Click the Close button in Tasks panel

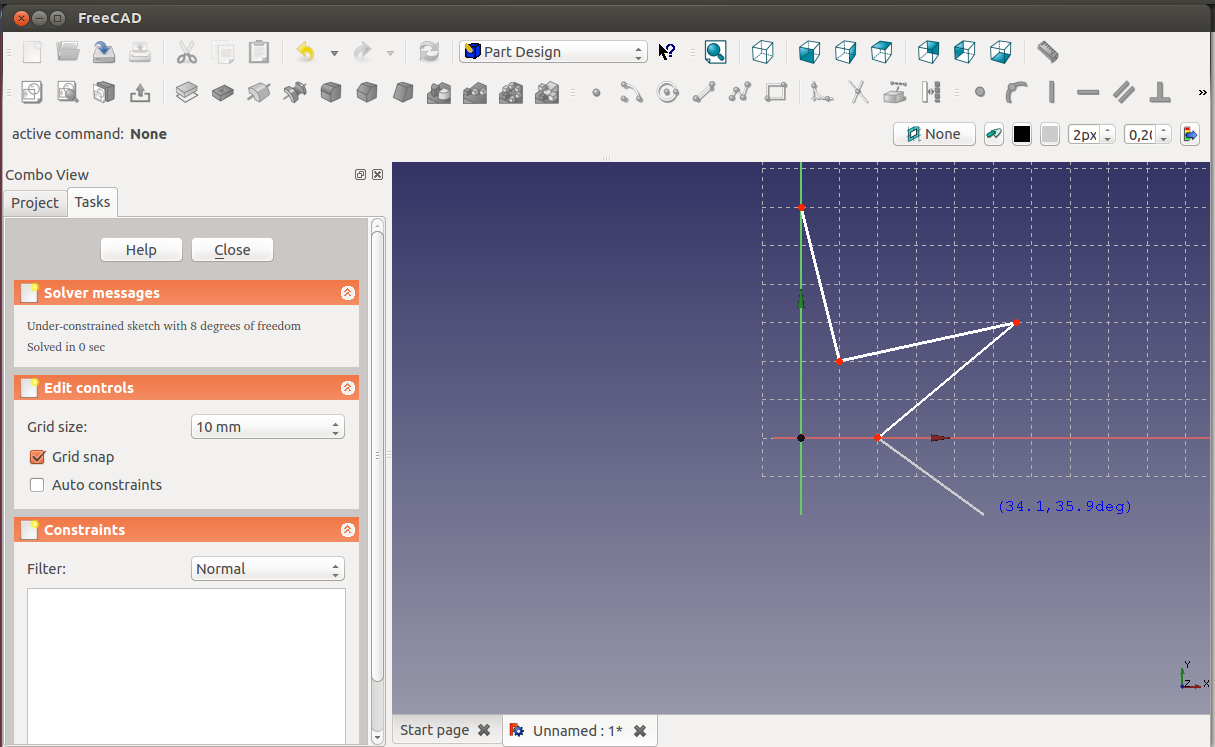point(232,250)
